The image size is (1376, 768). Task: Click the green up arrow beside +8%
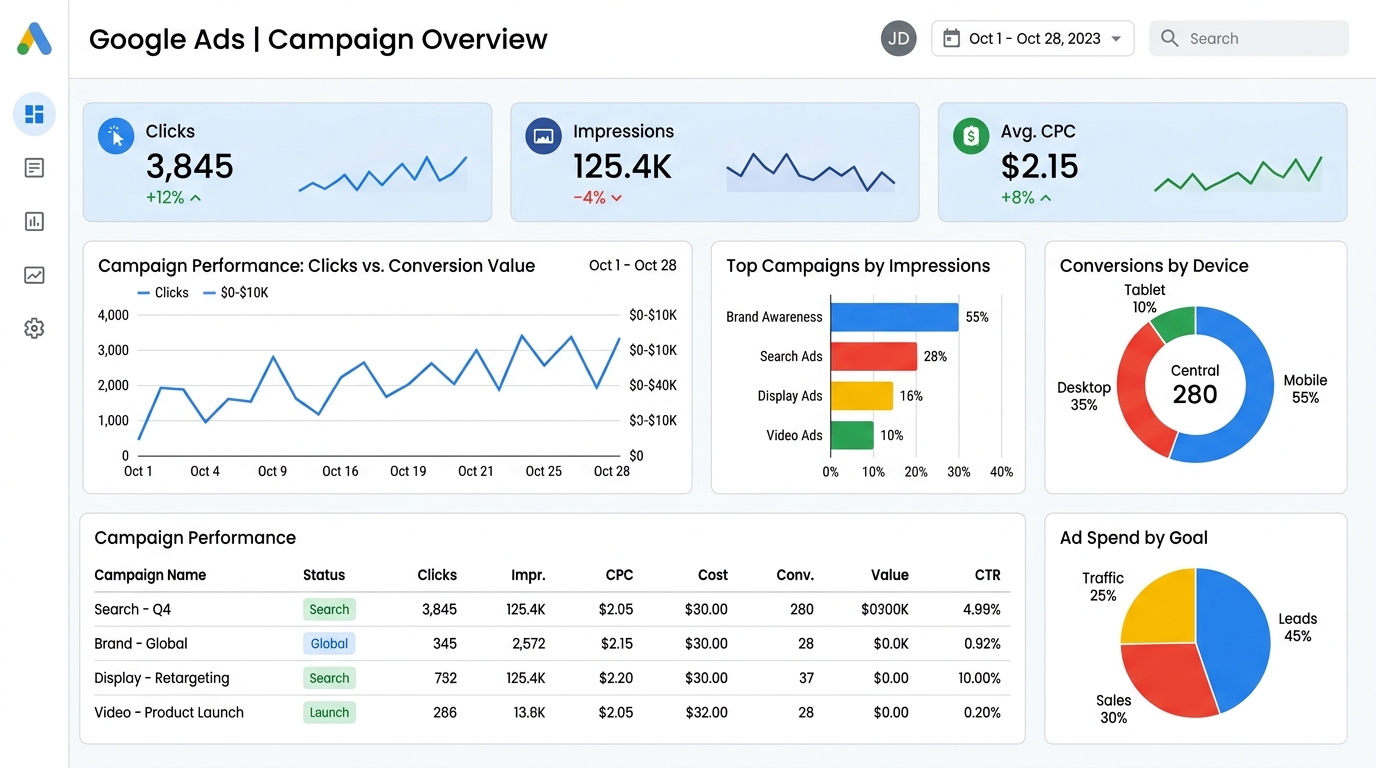1046,198
